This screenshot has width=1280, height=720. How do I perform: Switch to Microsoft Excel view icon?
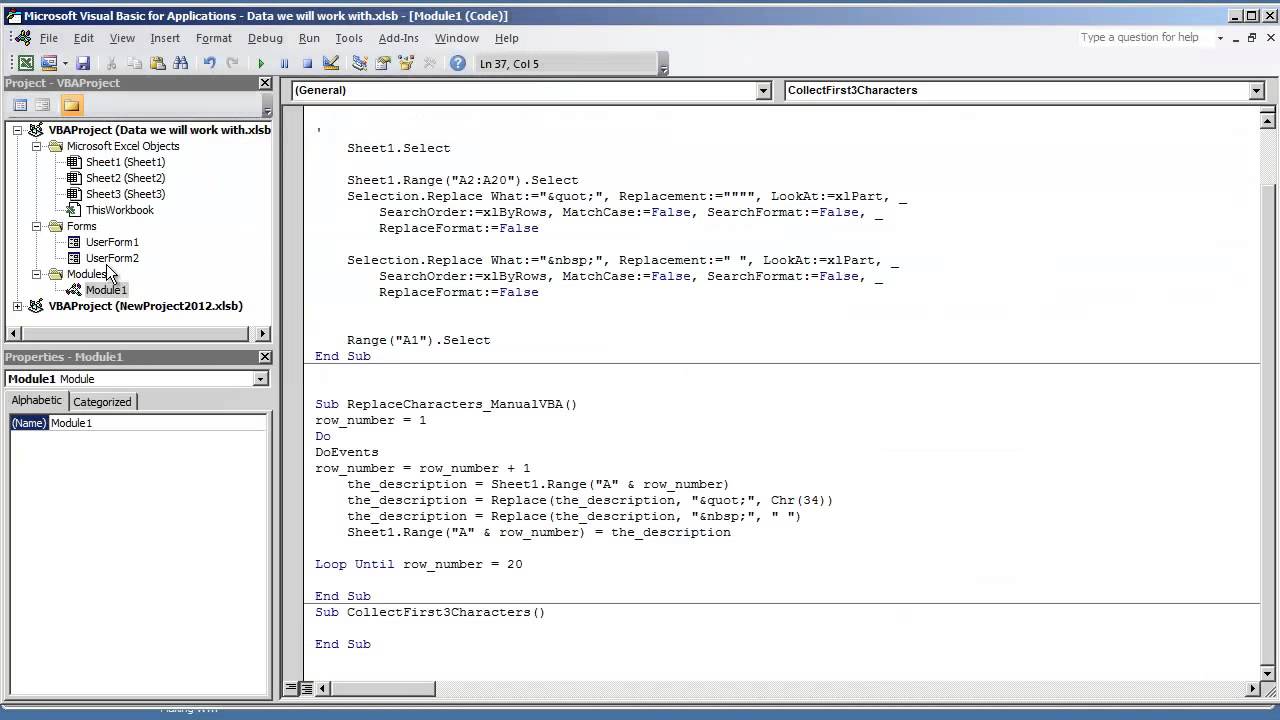coord(26,63)
